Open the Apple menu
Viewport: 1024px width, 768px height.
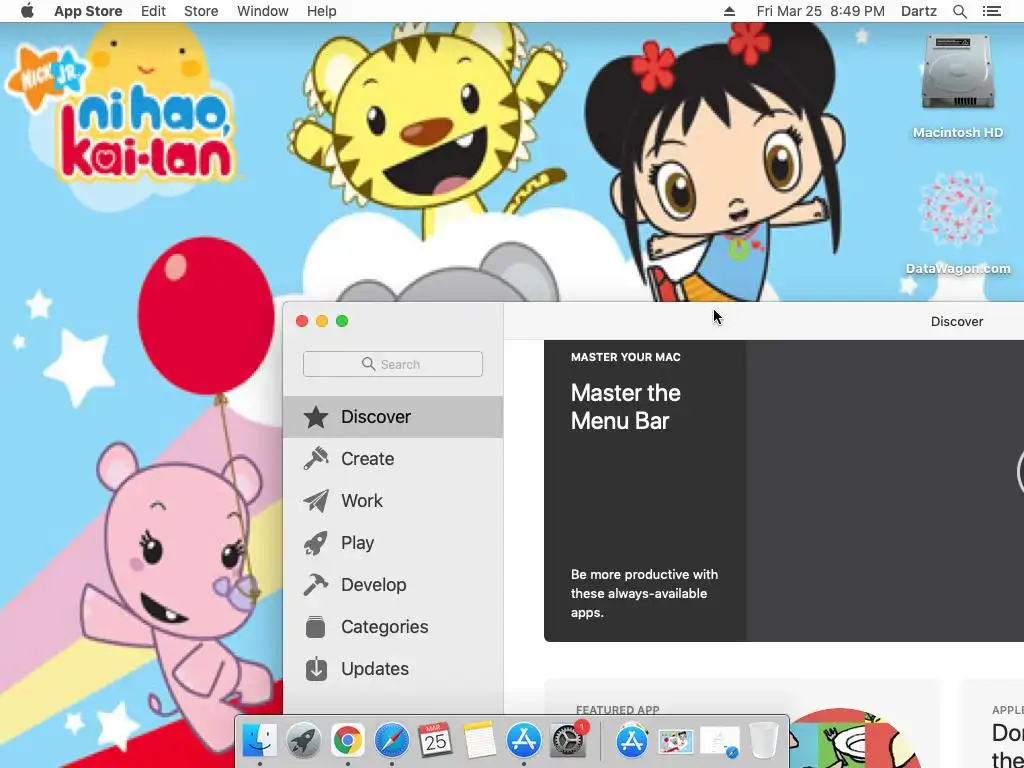pos(27,11)
